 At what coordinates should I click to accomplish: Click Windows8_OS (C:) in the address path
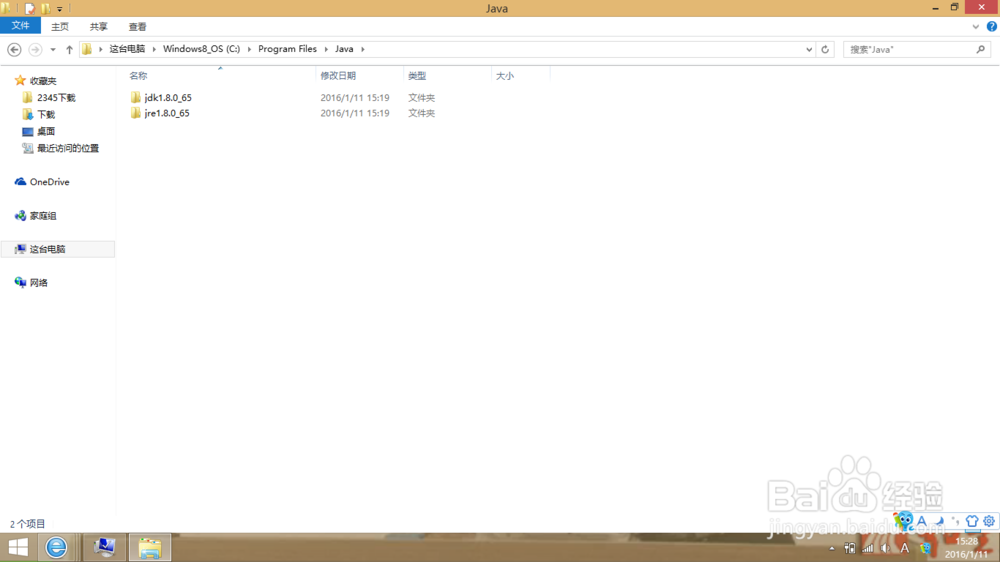click(x=201, y=49)
